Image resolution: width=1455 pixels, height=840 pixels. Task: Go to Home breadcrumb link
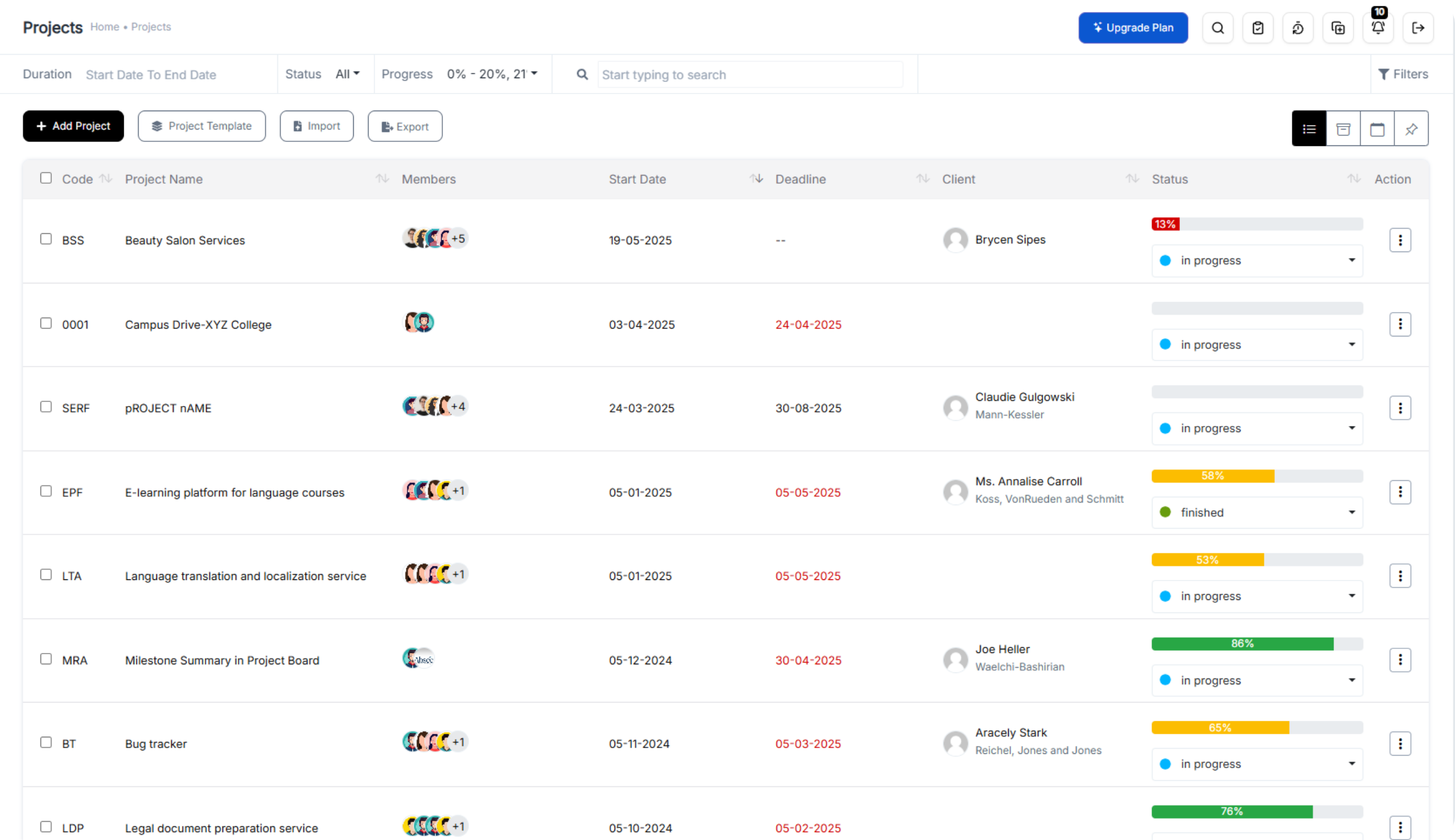pos(104,27)
